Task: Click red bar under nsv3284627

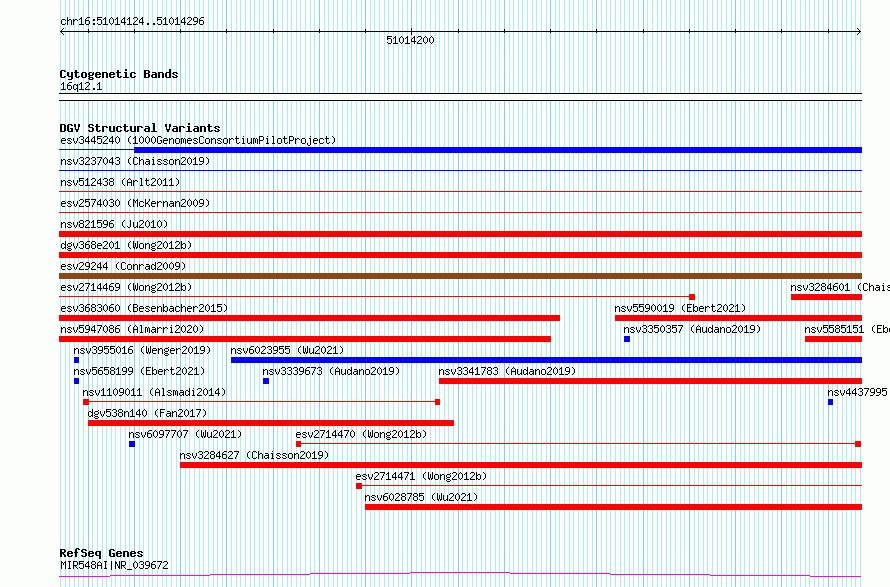Action: (521, 465)
